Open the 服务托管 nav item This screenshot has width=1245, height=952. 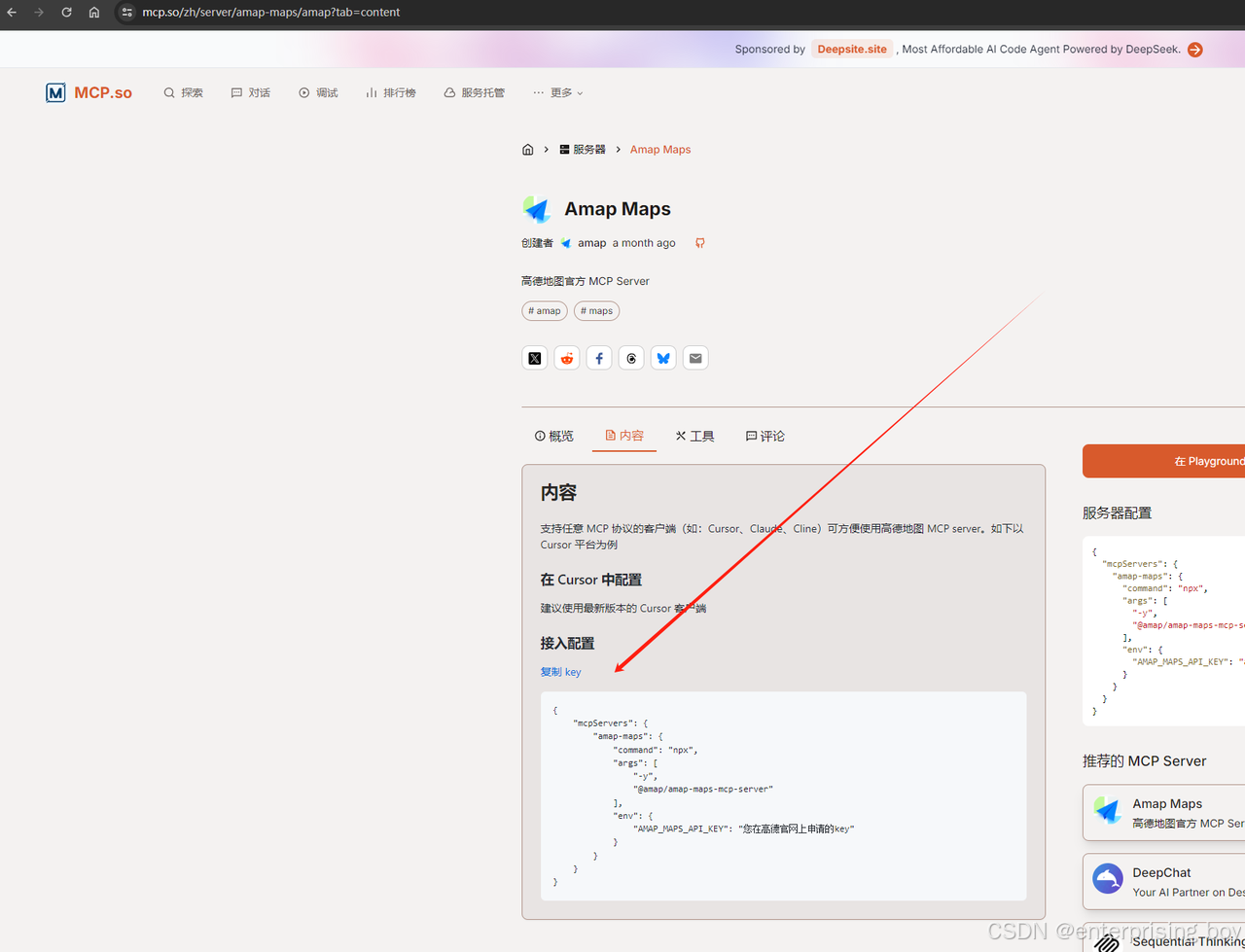click(x=475, y=92)
